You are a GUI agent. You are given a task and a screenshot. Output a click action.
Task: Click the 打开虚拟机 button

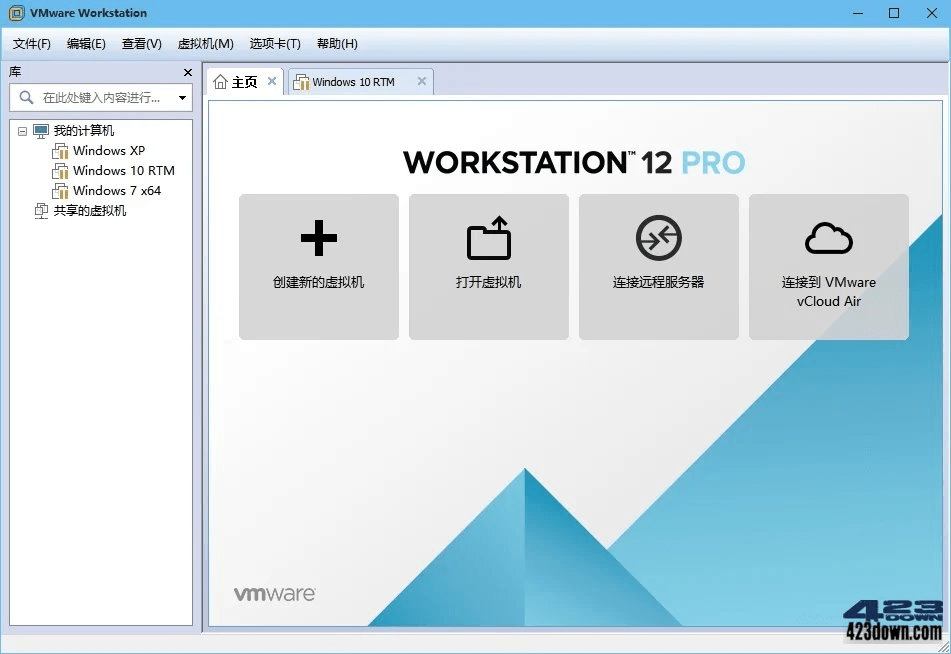click(488, 266)
